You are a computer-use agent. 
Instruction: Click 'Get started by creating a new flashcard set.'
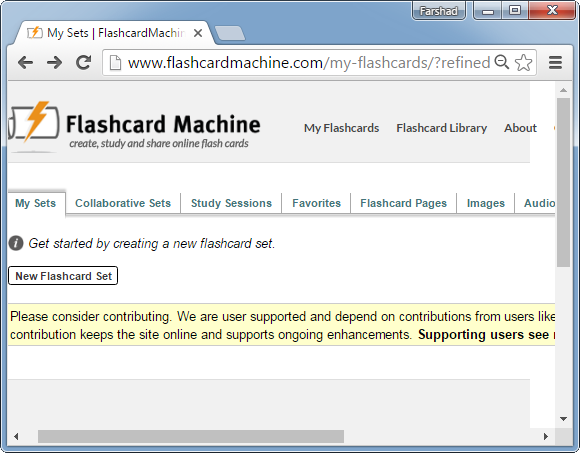click(152, 243)
